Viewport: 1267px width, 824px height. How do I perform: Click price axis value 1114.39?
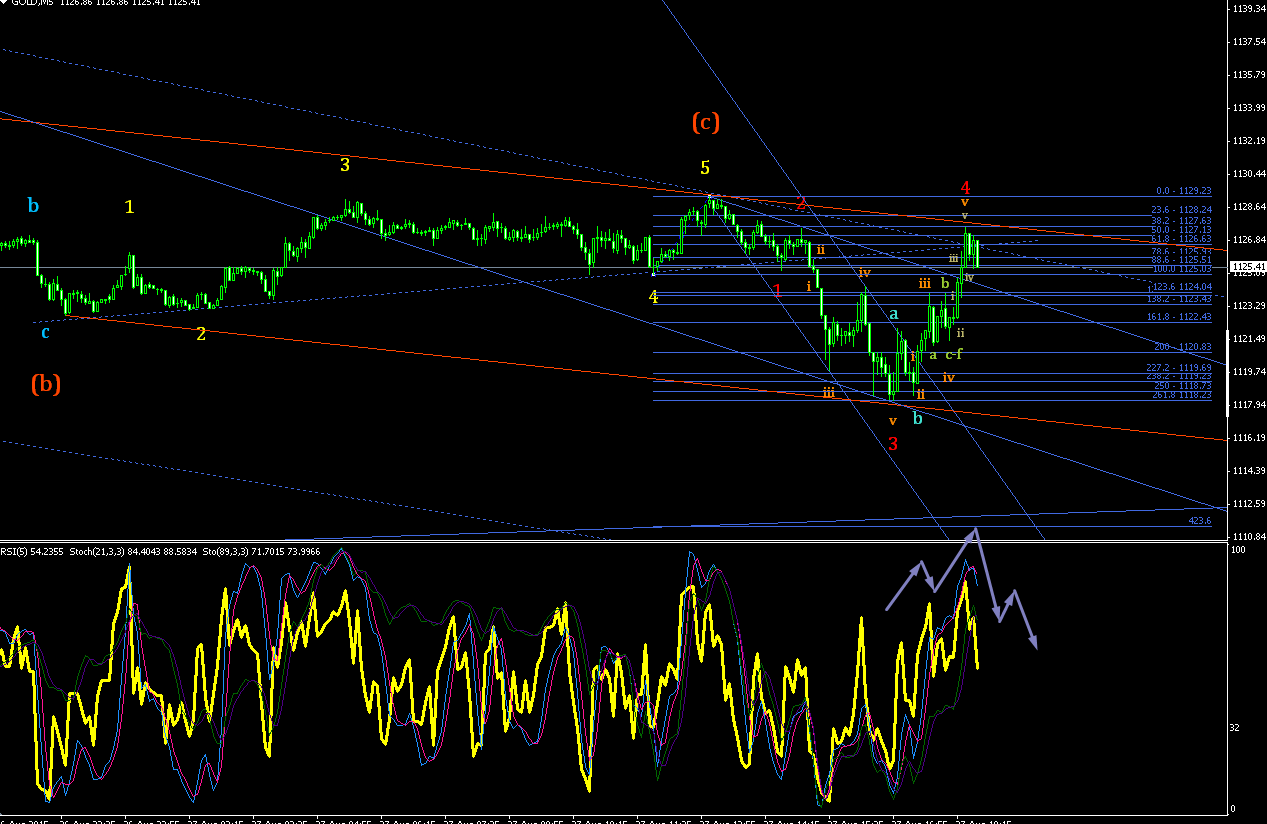pyautogui.click(x=1249, y=471)
